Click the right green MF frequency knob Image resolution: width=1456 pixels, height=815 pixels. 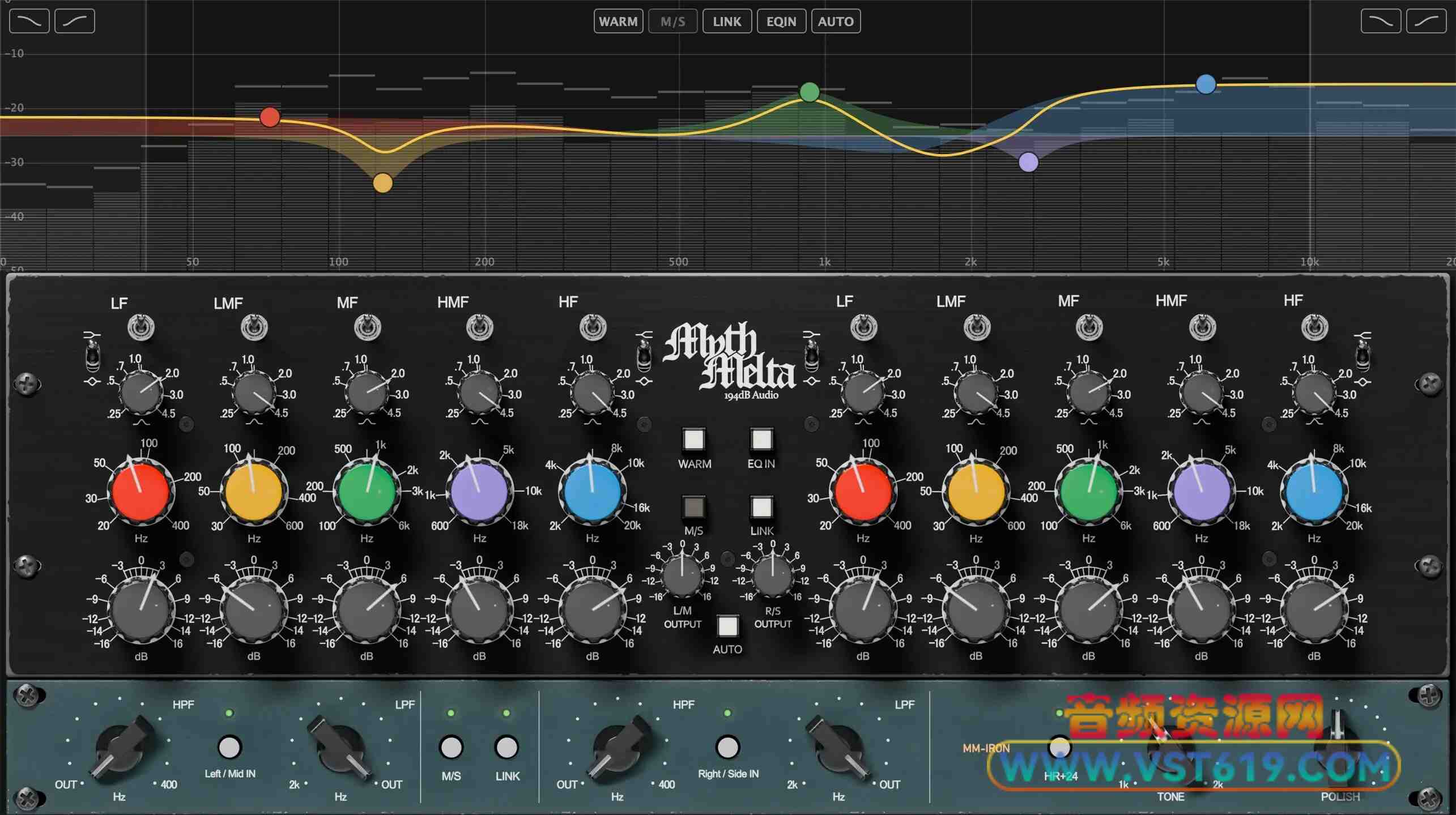1088,490
